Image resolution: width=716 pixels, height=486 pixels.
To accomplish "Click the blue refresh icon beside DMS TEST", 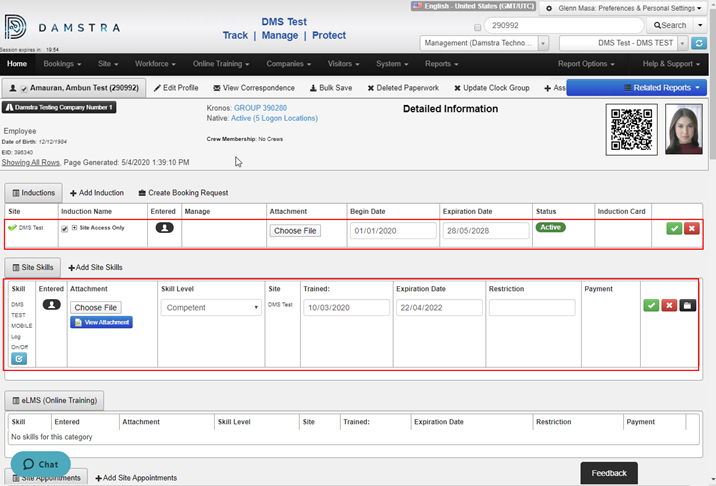I will pos(699,43).
